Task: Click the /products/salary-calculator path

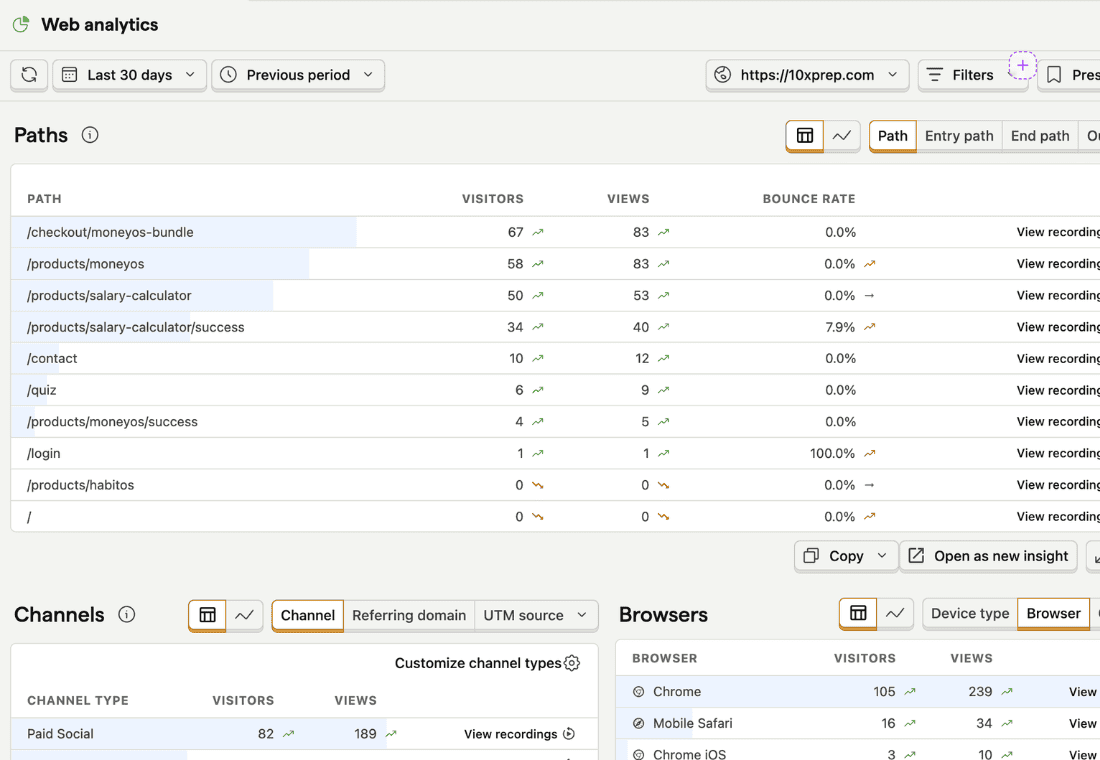Action: (x=109, y=295)
